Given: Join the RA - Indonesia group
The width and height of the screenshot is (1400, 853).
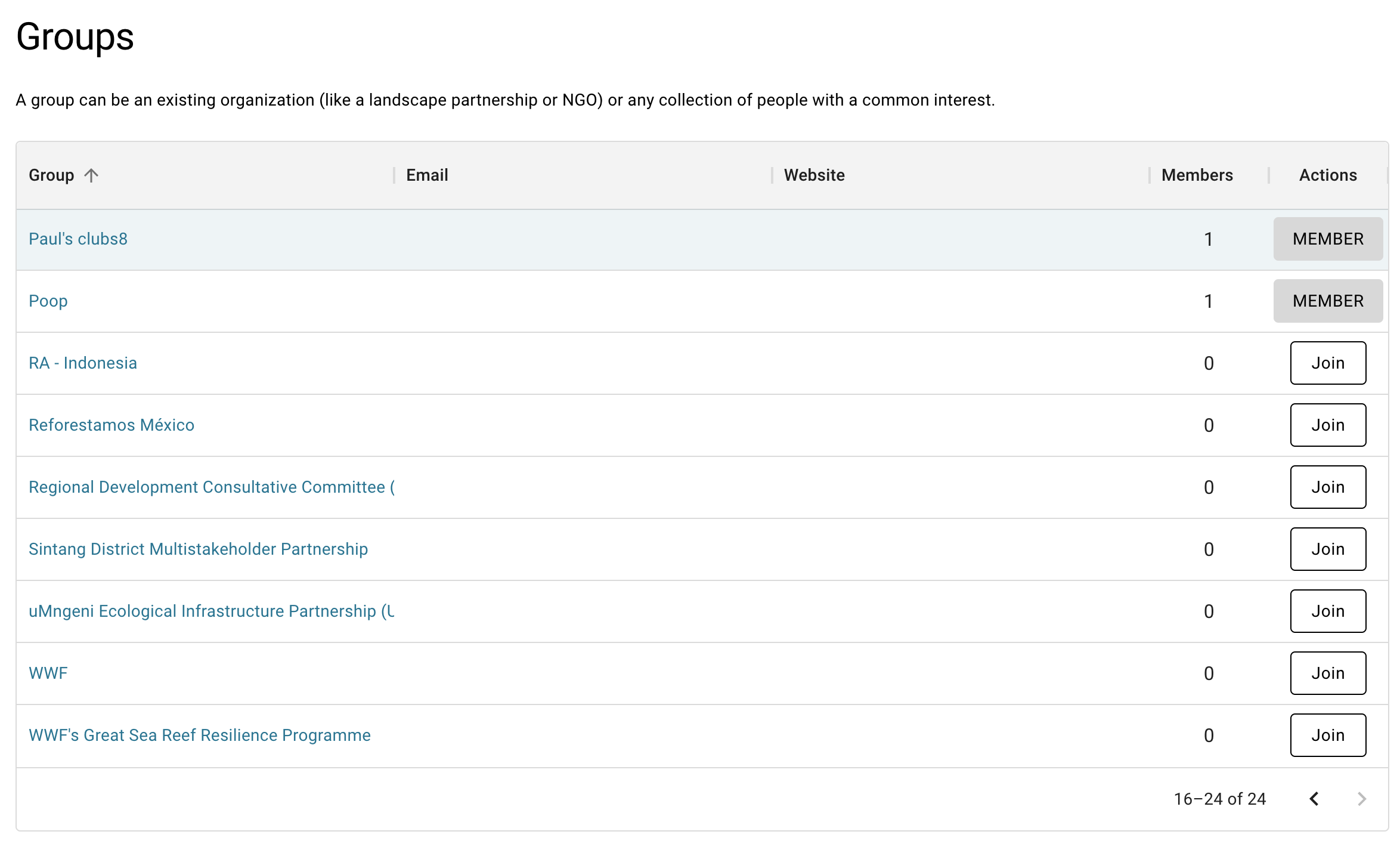Looking at the screenshot, I should click(x=1328, y=363).
